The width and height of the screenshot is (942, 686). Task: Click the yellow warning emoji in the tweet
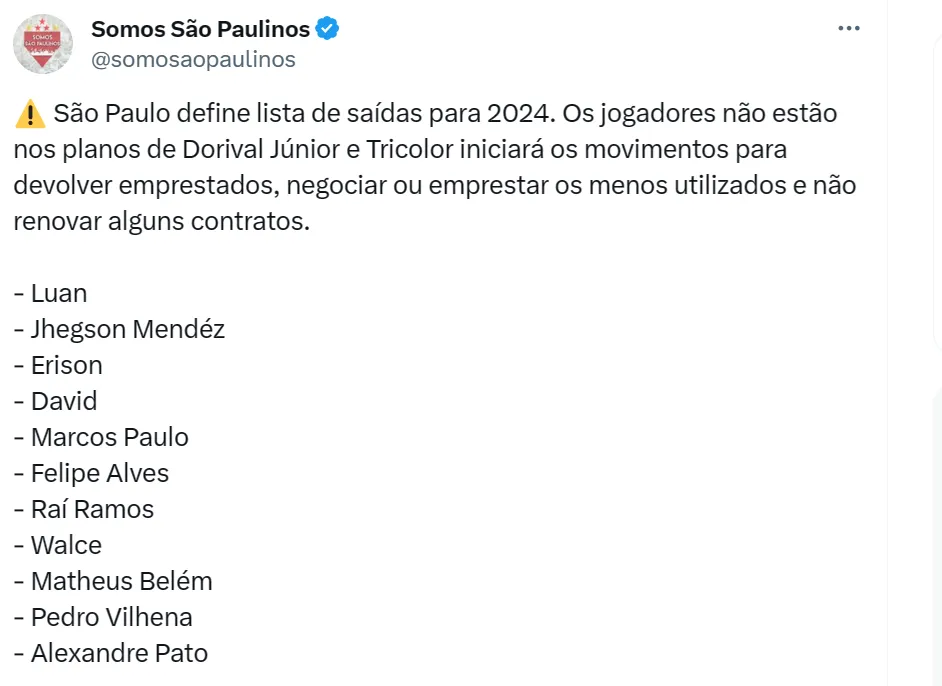(x=30, y=114)
